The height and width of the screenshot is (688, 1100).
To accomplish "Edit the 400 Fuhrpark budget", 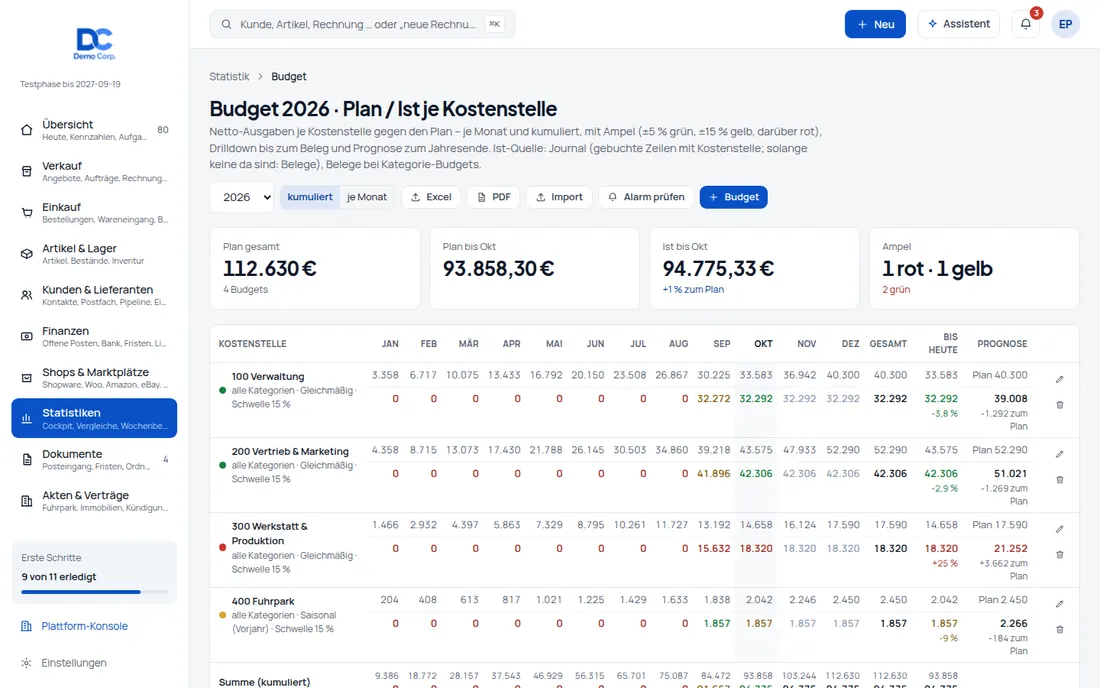I will pos(1059,605).
